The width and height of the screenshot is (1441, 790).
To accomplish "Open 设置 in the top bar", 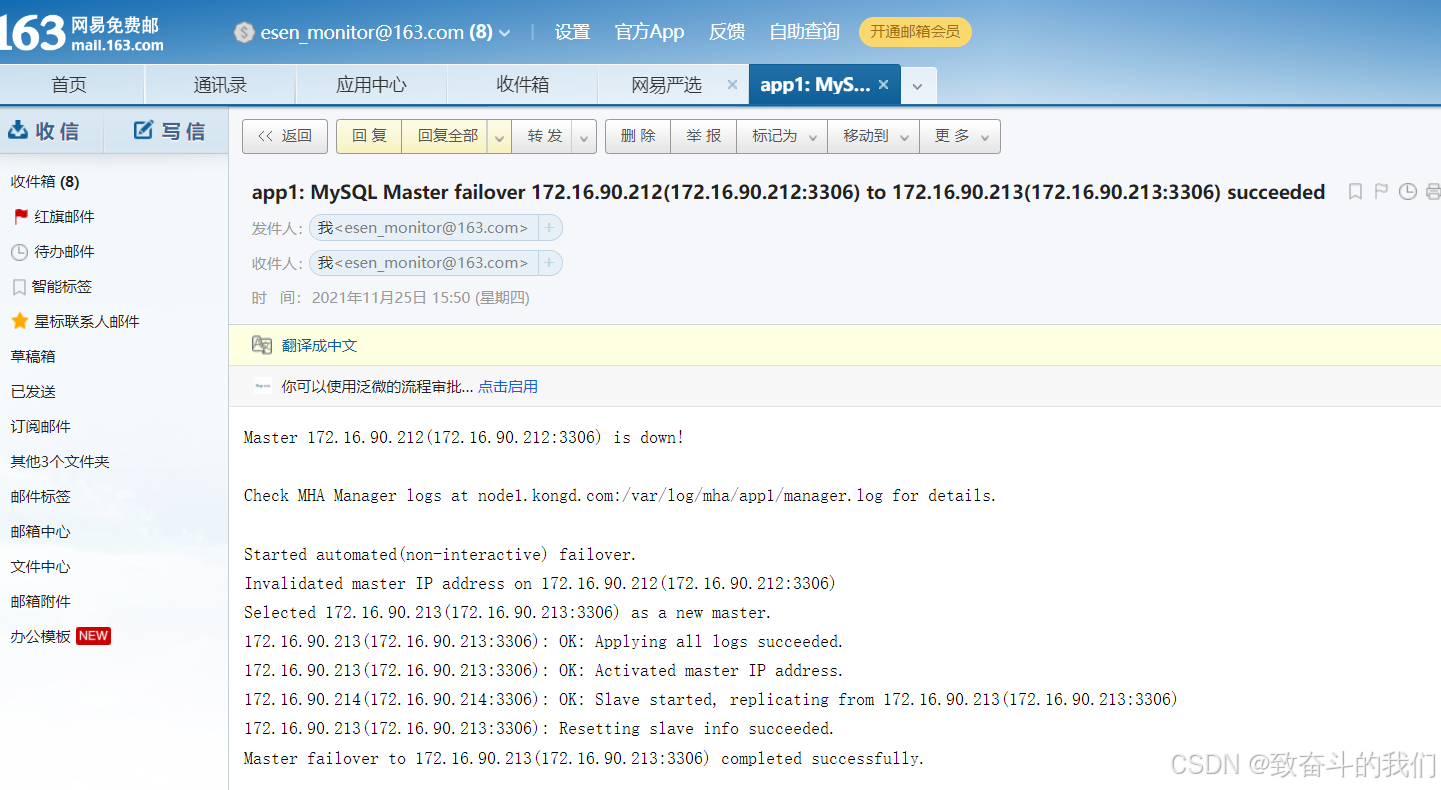I will [x=572, y=32].
